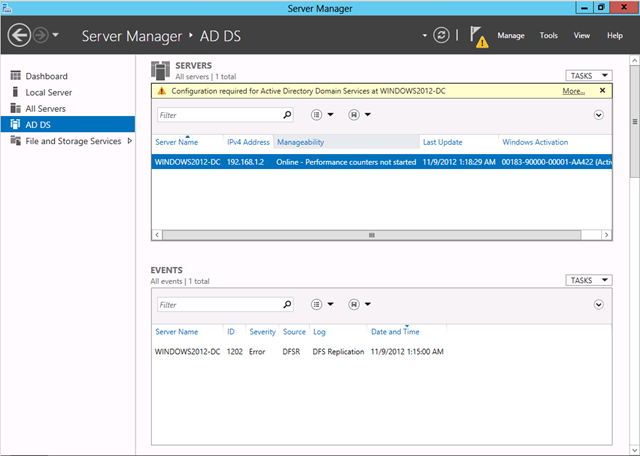Viewport: 640px width, 456px height.
Task: Click the Servers section icon beside heading
Action: tap(160, 71)
